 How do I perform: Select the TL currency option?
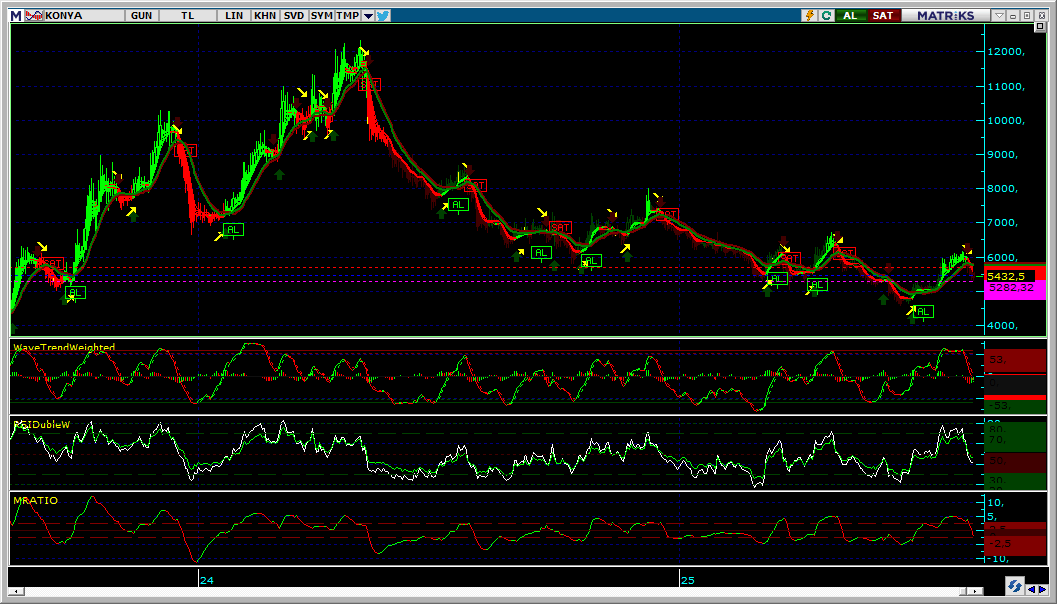[187, 15]
